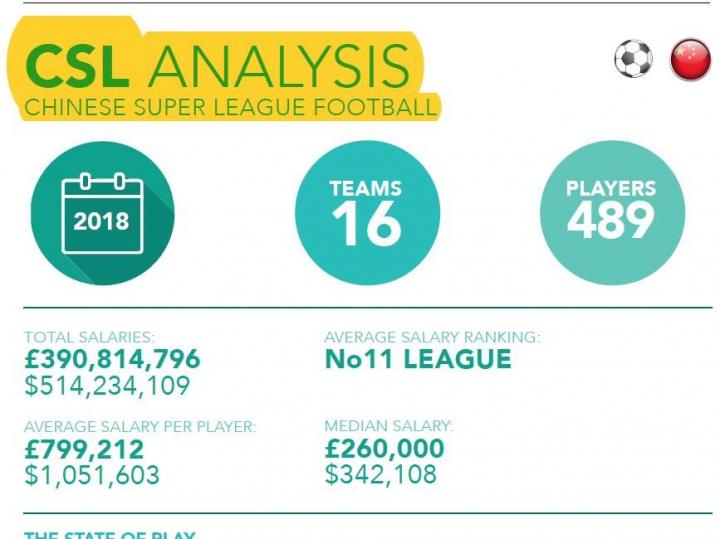Click the Total Salaries label
Screen dimensions: 720x539
[90, 337]
